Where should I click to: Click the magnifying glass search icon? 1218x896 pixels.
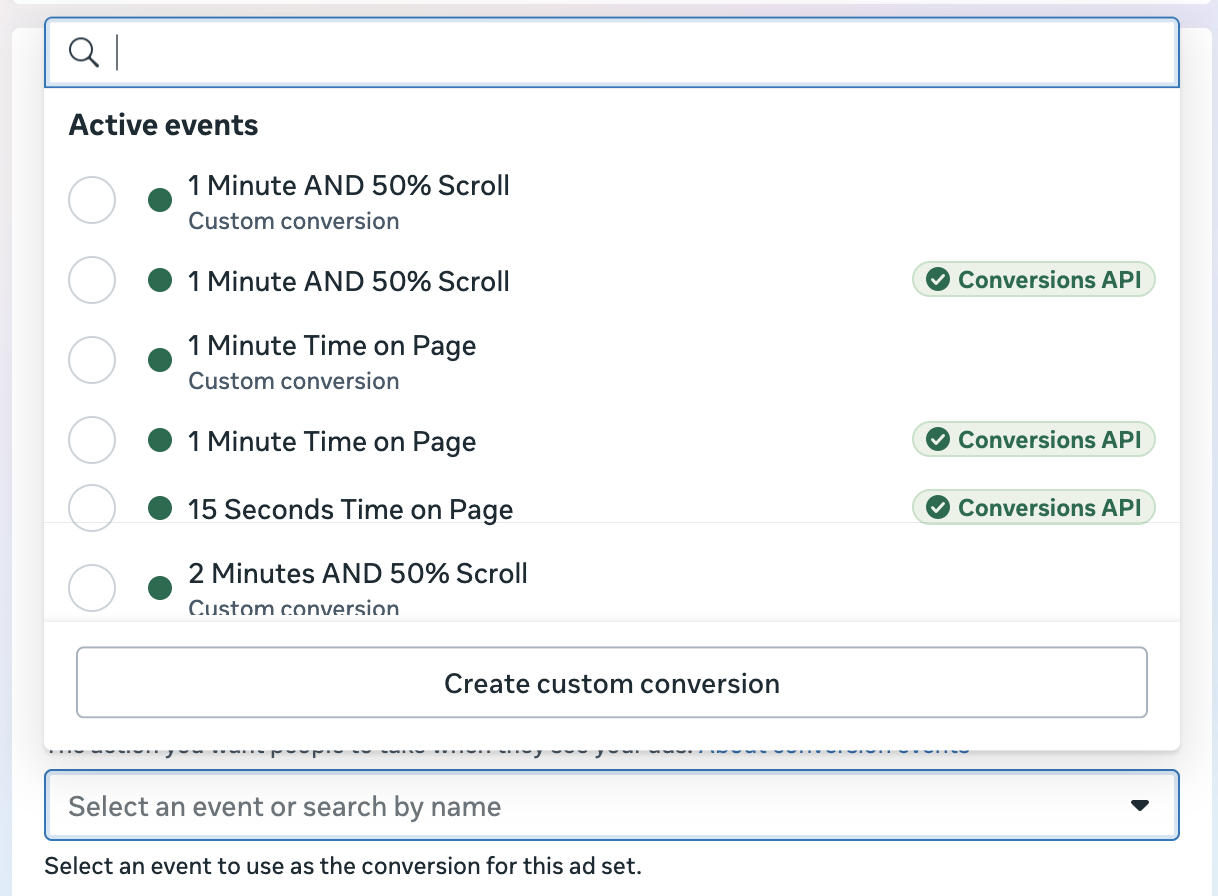click(84, 52)
